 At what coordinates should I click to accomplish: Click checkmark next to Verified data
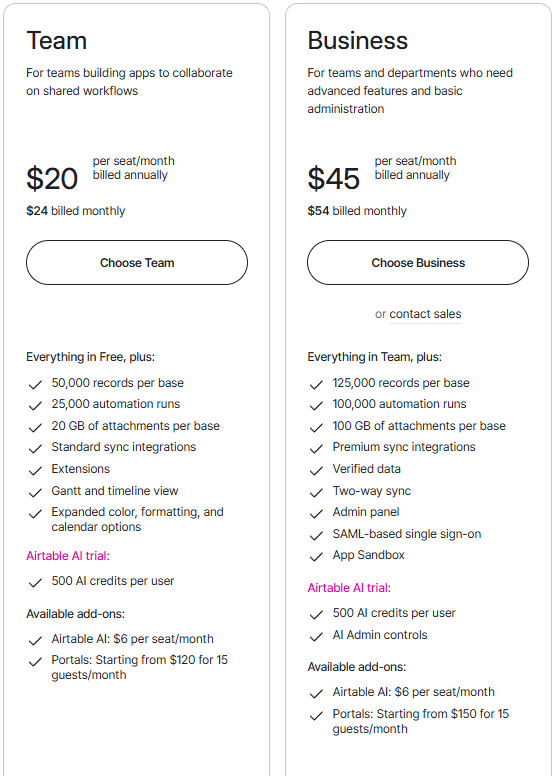point(316,471)
